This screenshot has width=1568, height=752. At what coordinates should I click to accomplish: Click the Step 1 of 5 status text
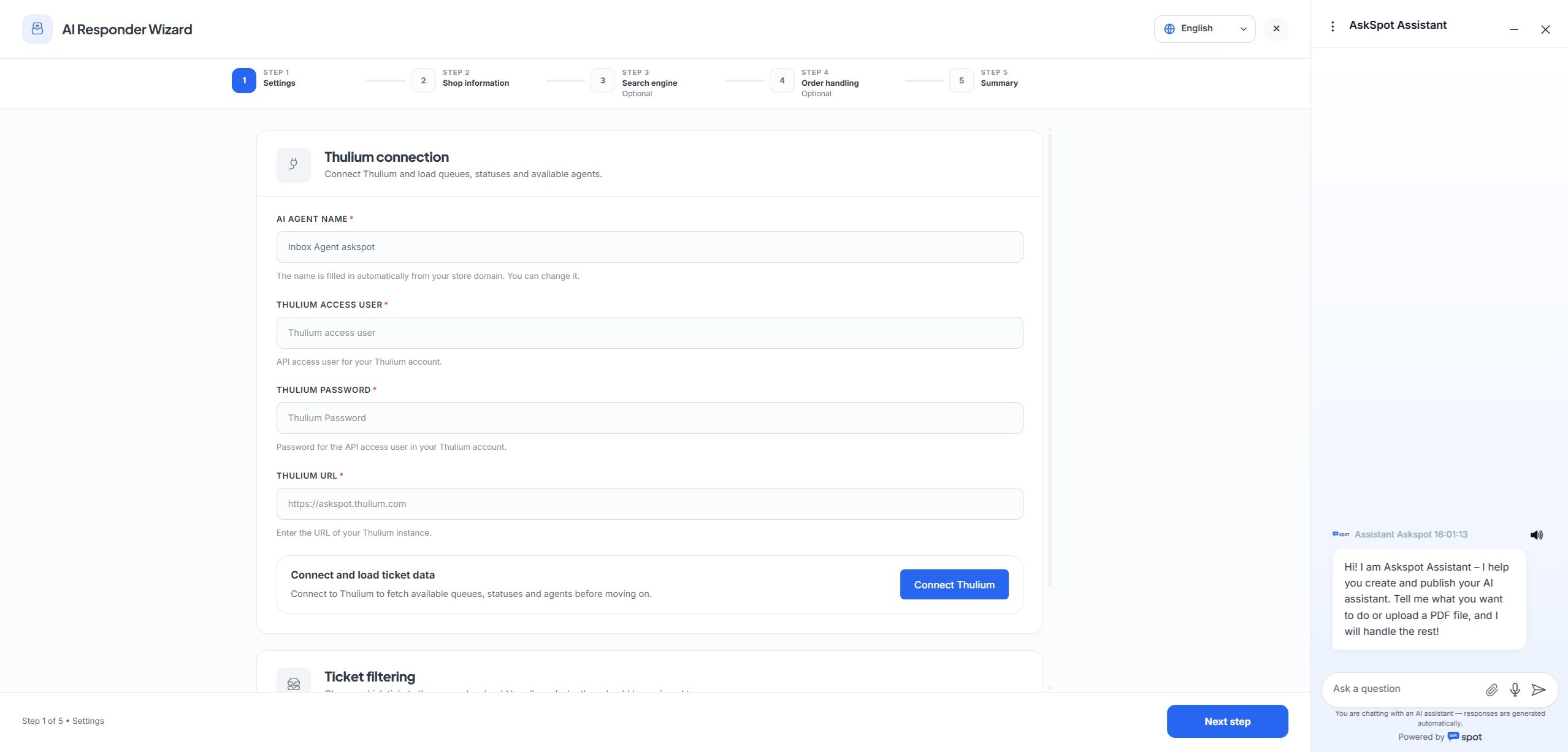63,721
